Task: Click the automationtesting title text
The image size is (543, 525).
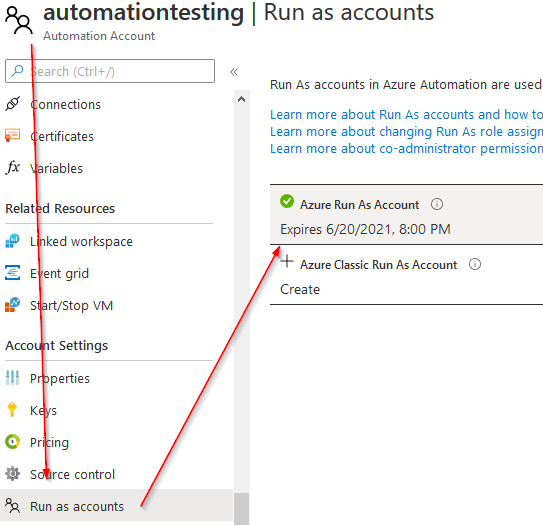Action: pos(143,12)
